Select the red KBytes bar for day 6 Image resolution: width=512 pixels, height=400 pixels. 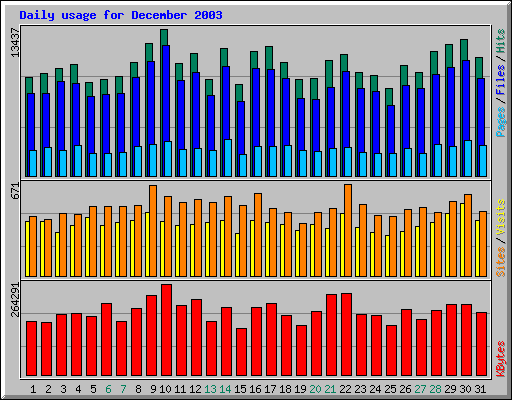107,340
